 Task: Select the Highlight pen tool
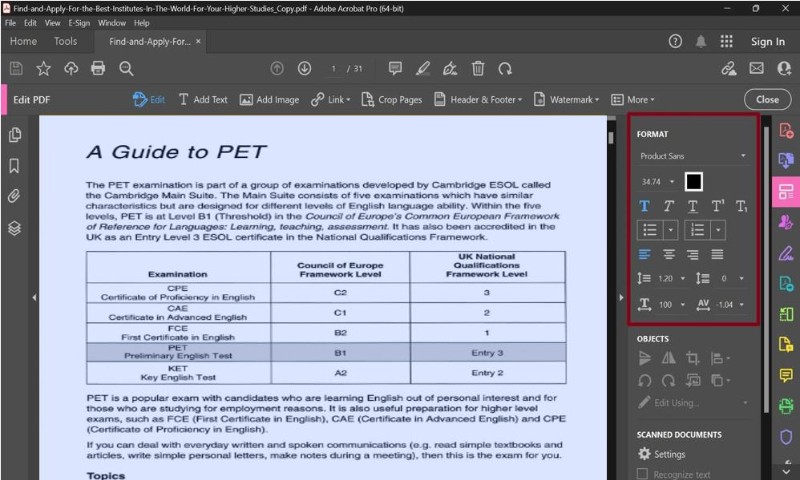[x=423, y=68]
